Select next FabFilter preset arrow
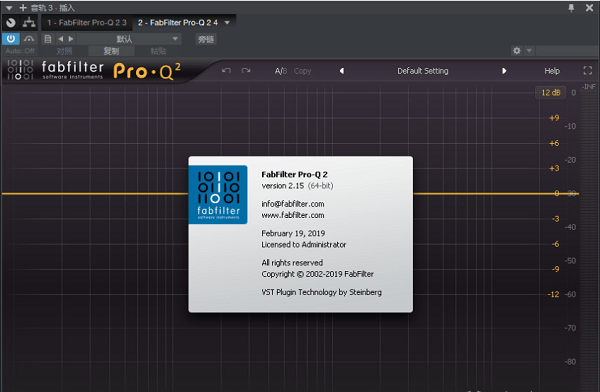 click(x=504, y=71)
